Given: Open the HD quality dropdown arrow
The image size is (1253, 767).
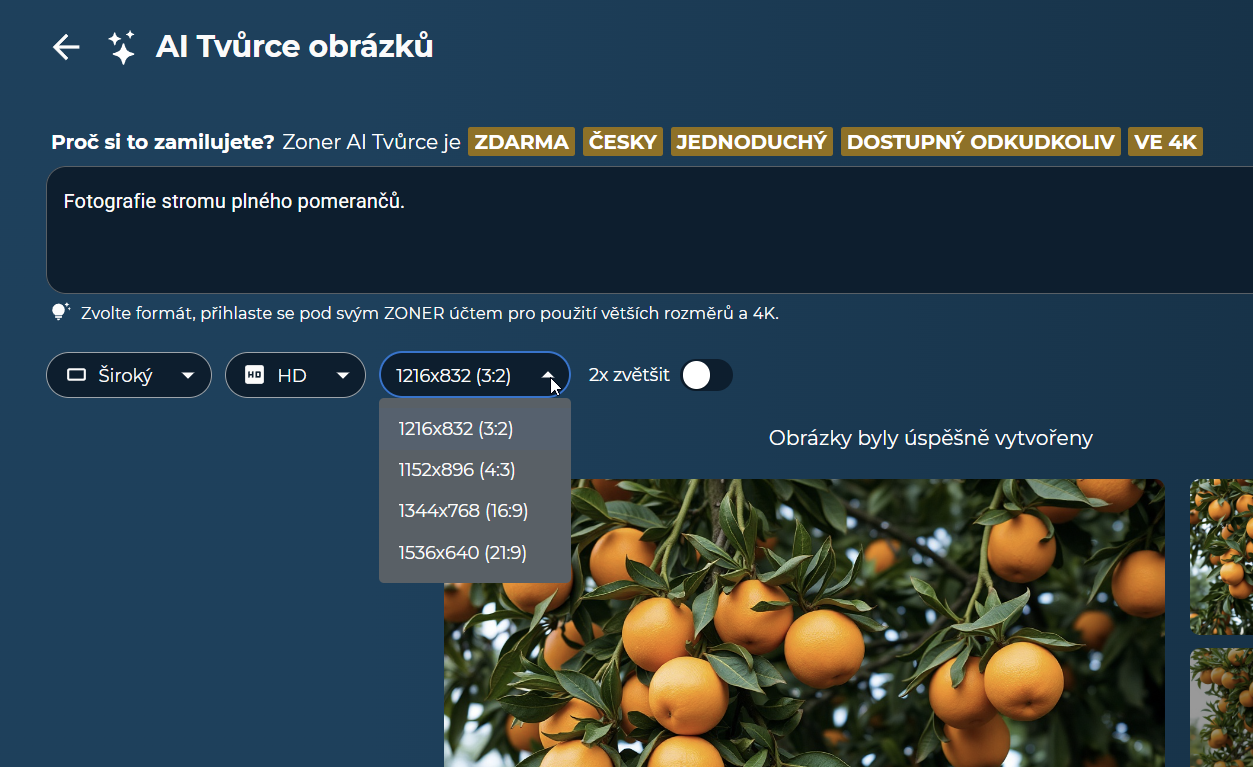Looking at the screenshot, I should point(342,376).
